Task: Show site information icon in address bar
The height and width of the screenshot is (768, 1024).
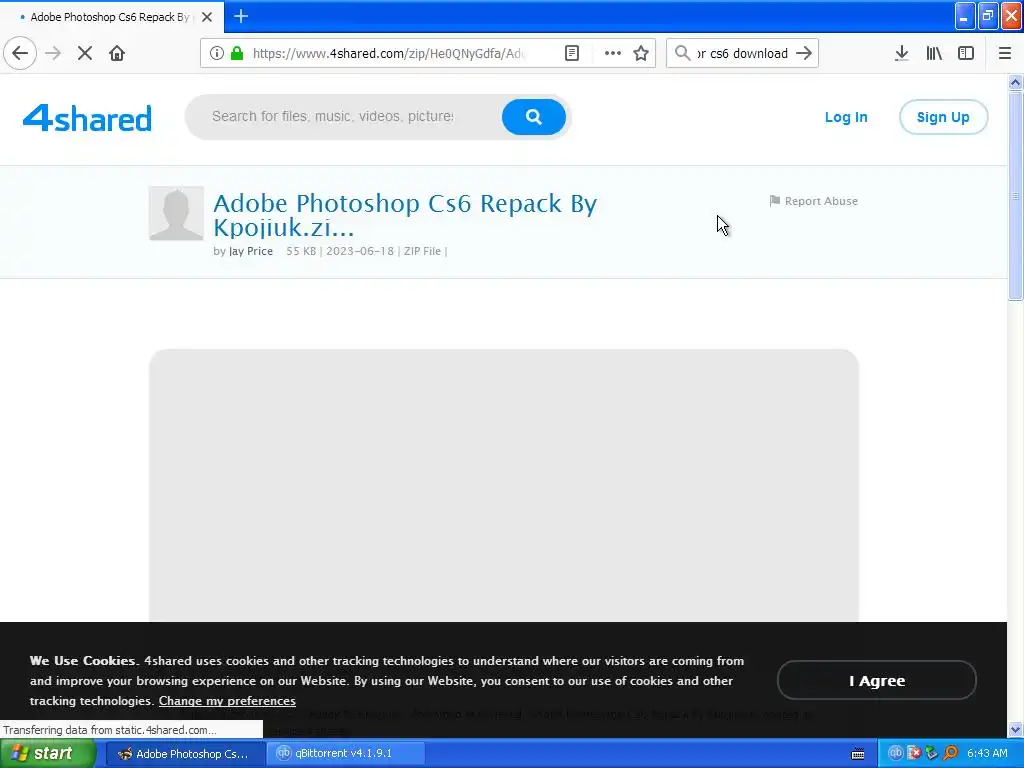Action: pos(216,53)
